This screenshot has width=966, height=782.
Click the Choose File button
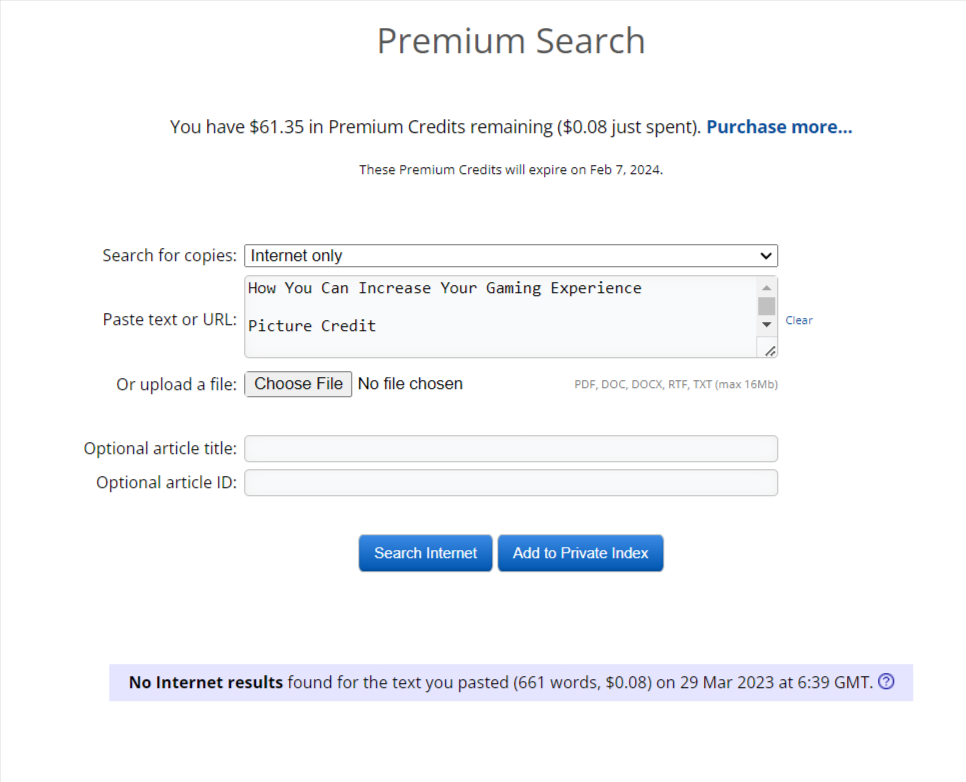point(298,384)
